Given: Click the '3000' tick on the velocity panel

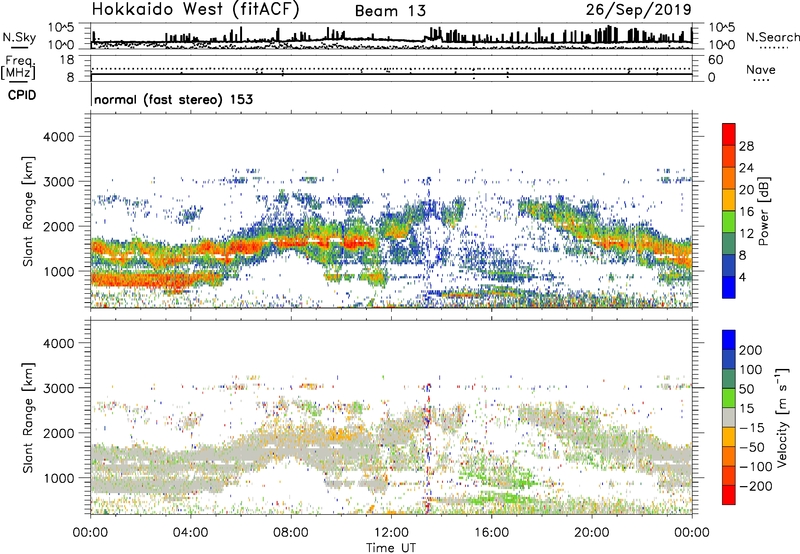Looking at the screenshot, I should [x=58, y=388].
